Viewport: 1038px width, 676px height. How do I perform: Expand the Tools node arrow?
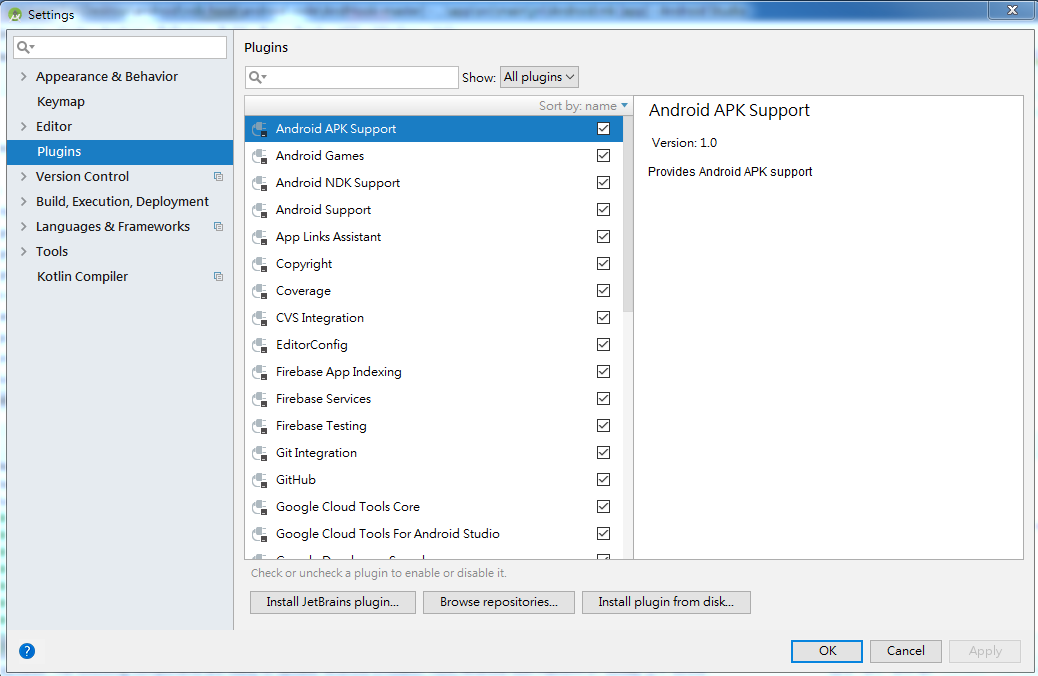click(x=24, y=252)
